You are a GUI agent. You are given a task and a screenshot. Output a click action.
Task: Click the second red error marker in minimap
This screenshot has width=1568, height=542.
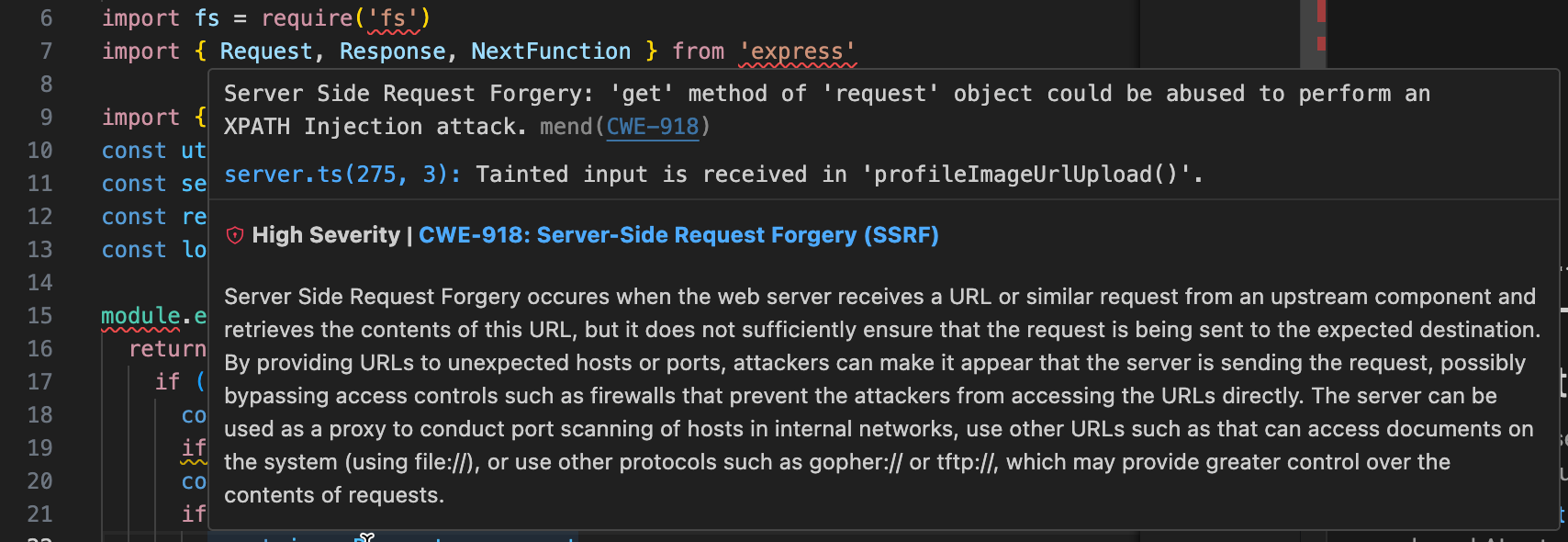[1321, 43]
